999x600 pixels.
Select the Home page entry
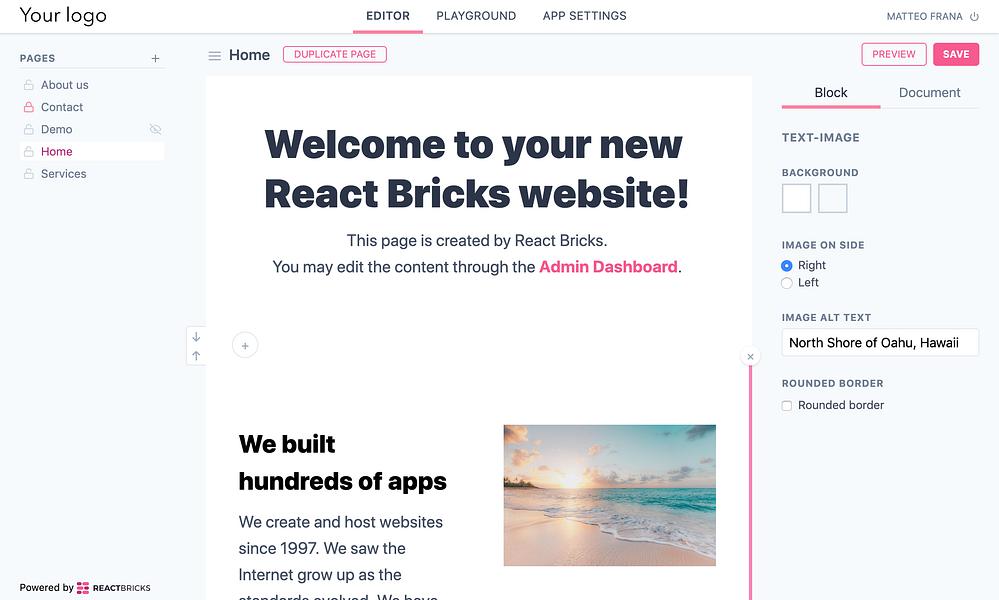(92, 152)
